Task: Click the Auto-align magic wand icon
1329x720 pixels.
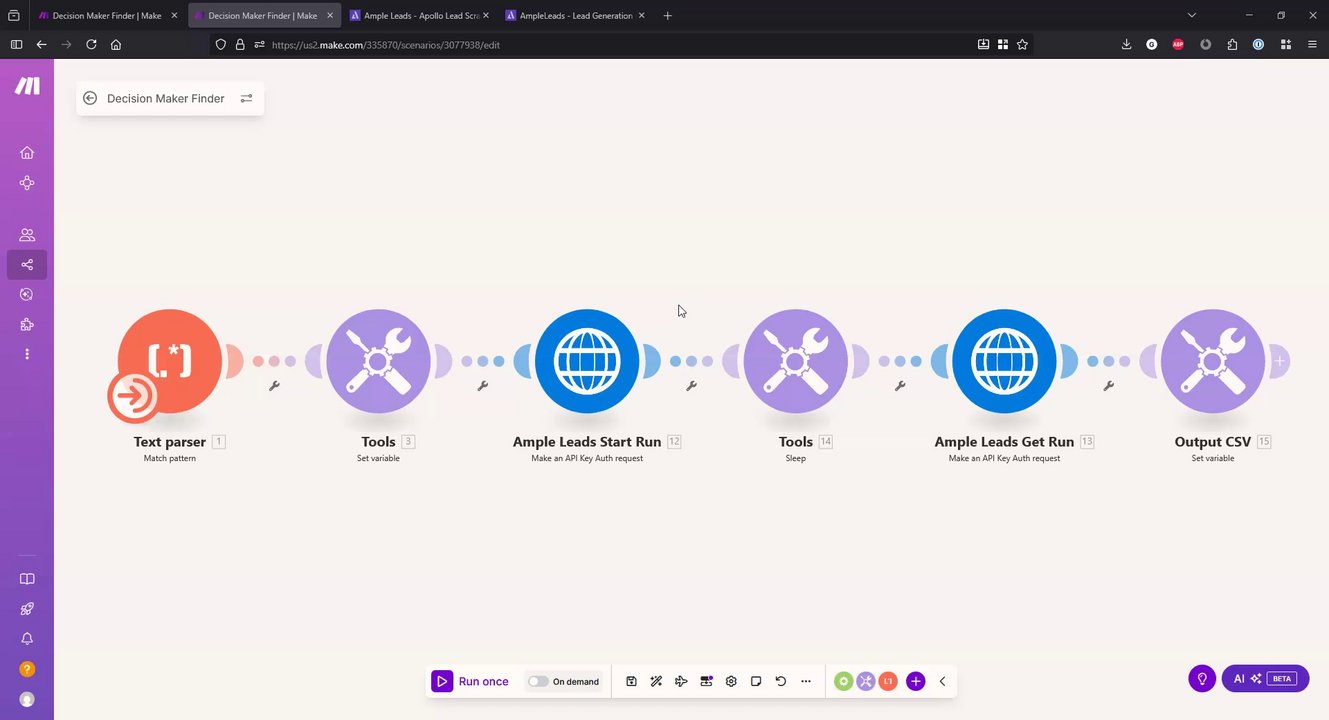Action: [x=656, y=681]
